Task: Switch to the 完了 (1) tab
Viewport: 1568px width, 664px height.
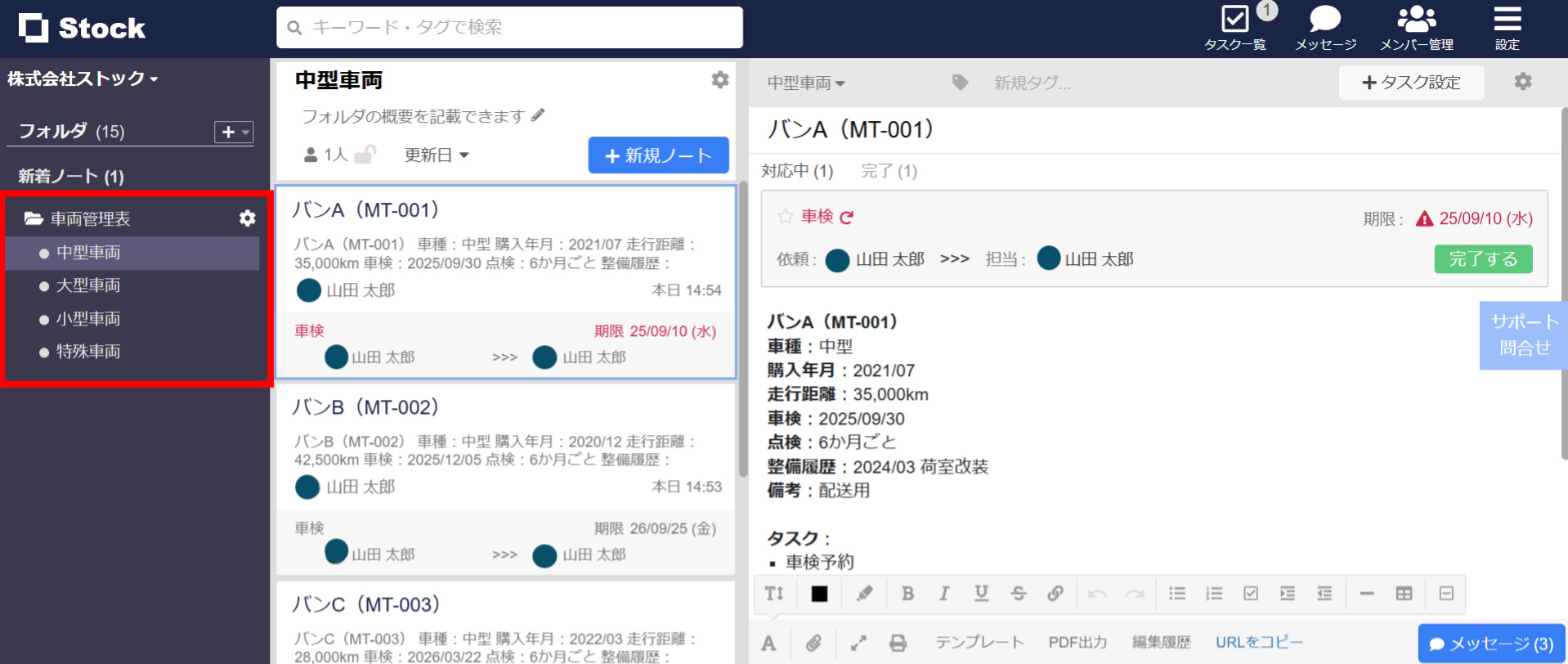Action: pos(889,171)
